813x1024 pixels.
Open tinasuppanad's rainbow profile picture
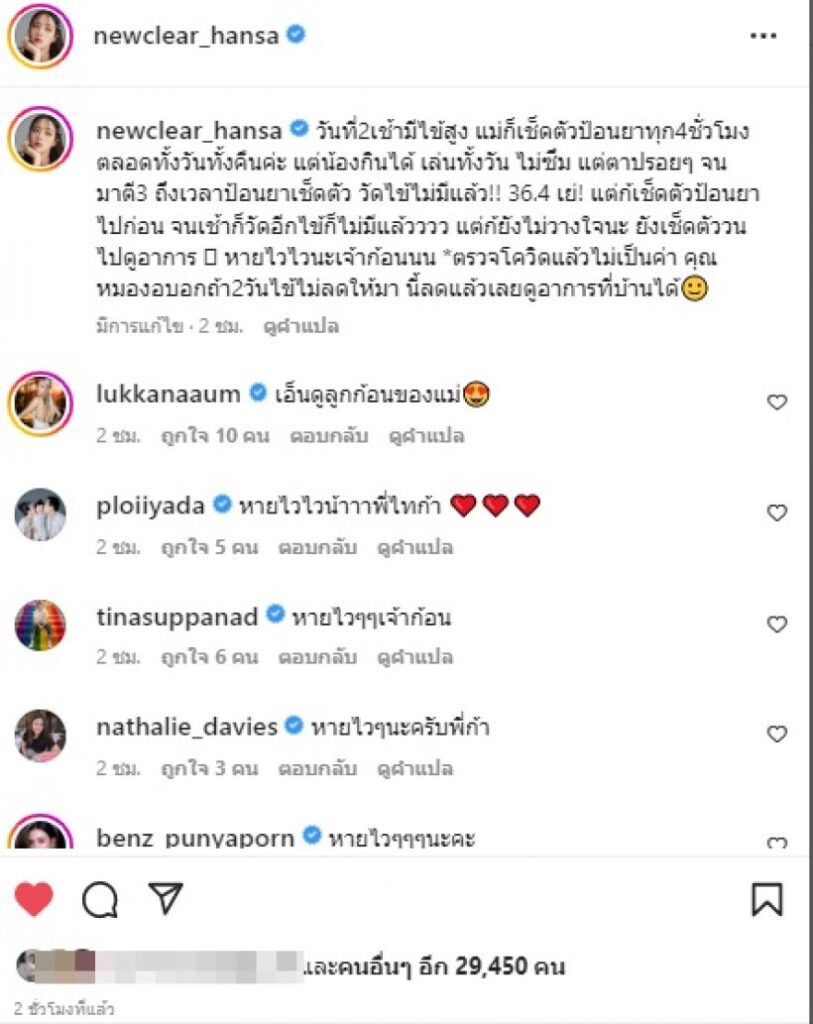40,625
